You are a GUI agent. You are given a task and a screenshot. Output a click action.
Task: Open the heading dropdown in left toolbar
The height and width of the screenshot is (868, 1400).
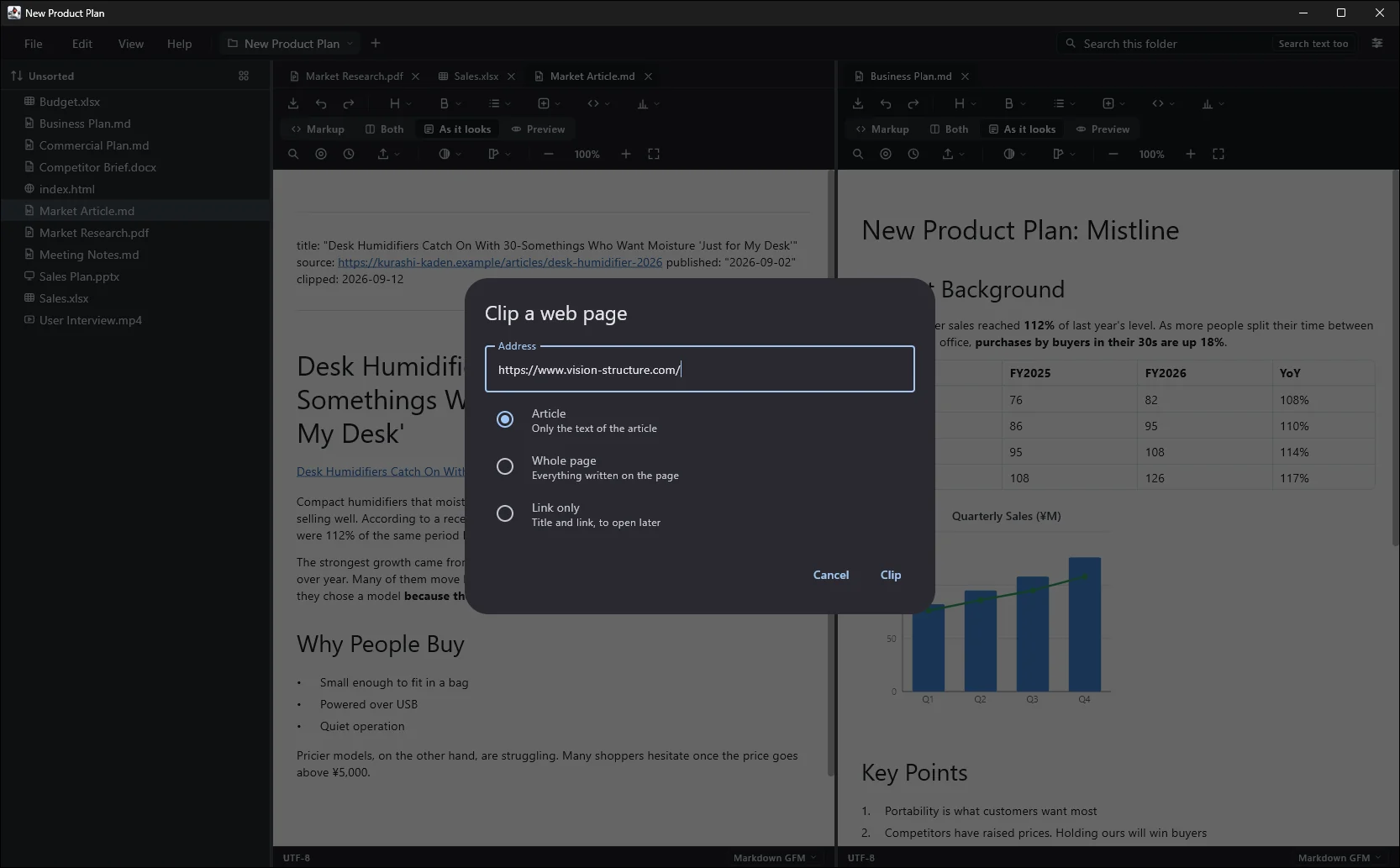point(400,103)
